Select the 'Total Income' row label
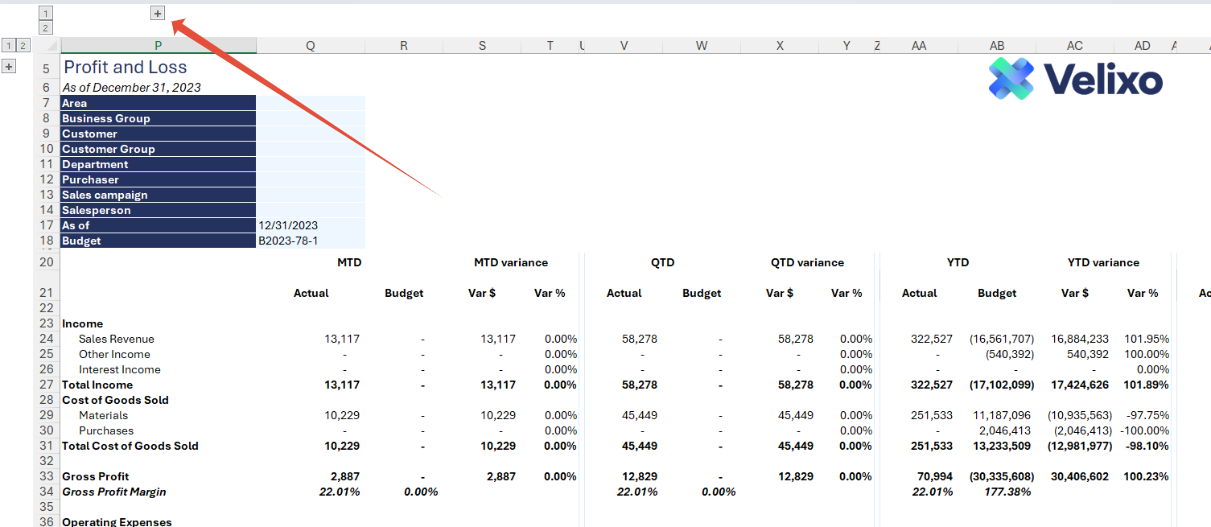1211x527 pixels. pyautogui.click(x=97, y=385)
